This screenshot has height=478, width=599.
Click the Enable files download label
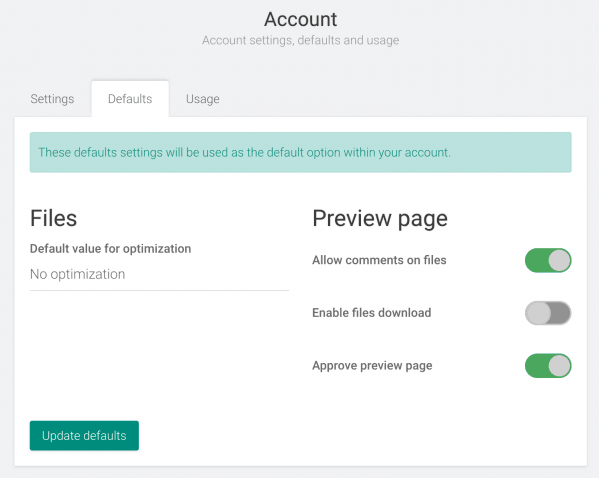[372, 313]
